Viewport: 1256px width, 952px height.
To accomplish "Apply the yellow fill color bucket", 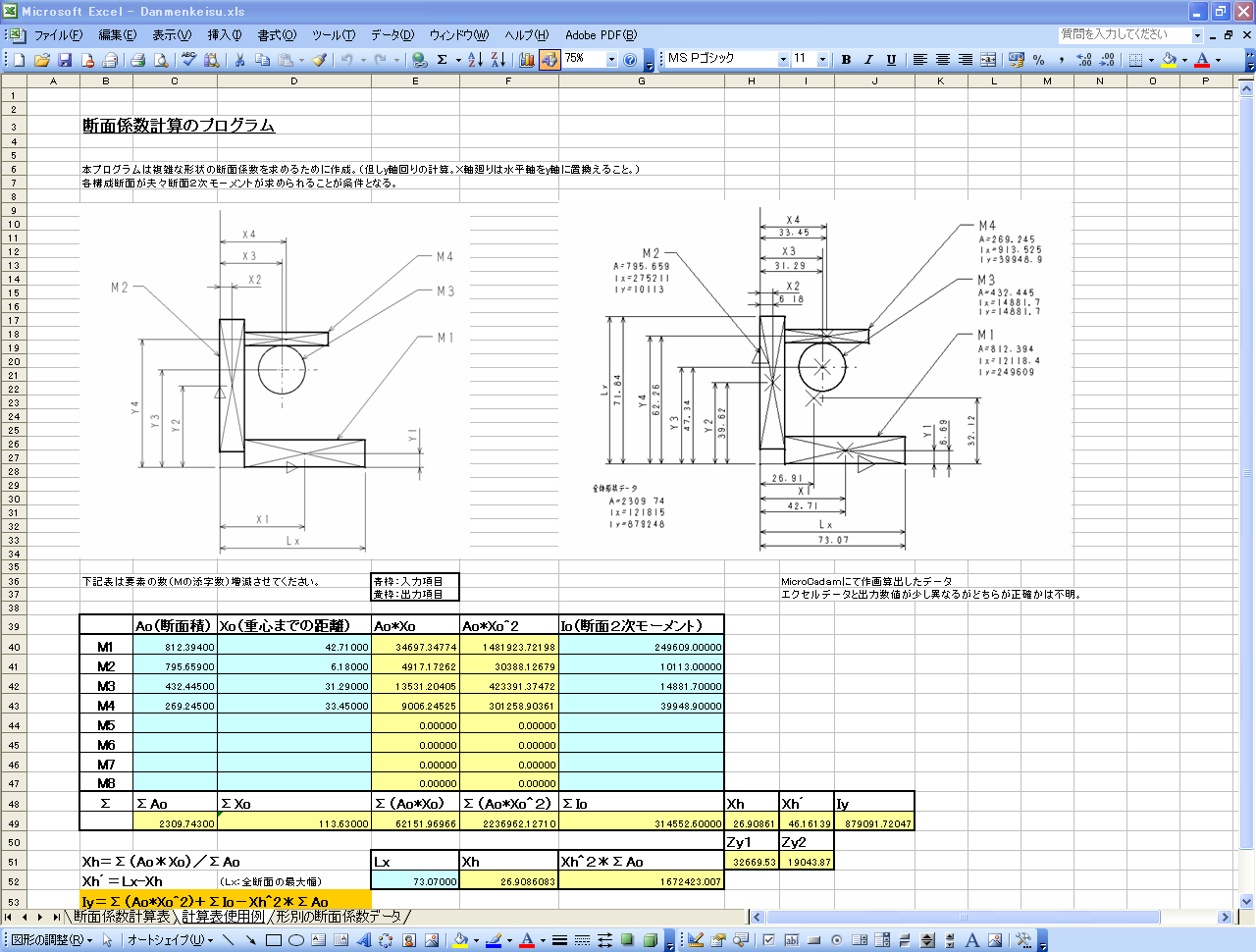I will point(1169,60).
